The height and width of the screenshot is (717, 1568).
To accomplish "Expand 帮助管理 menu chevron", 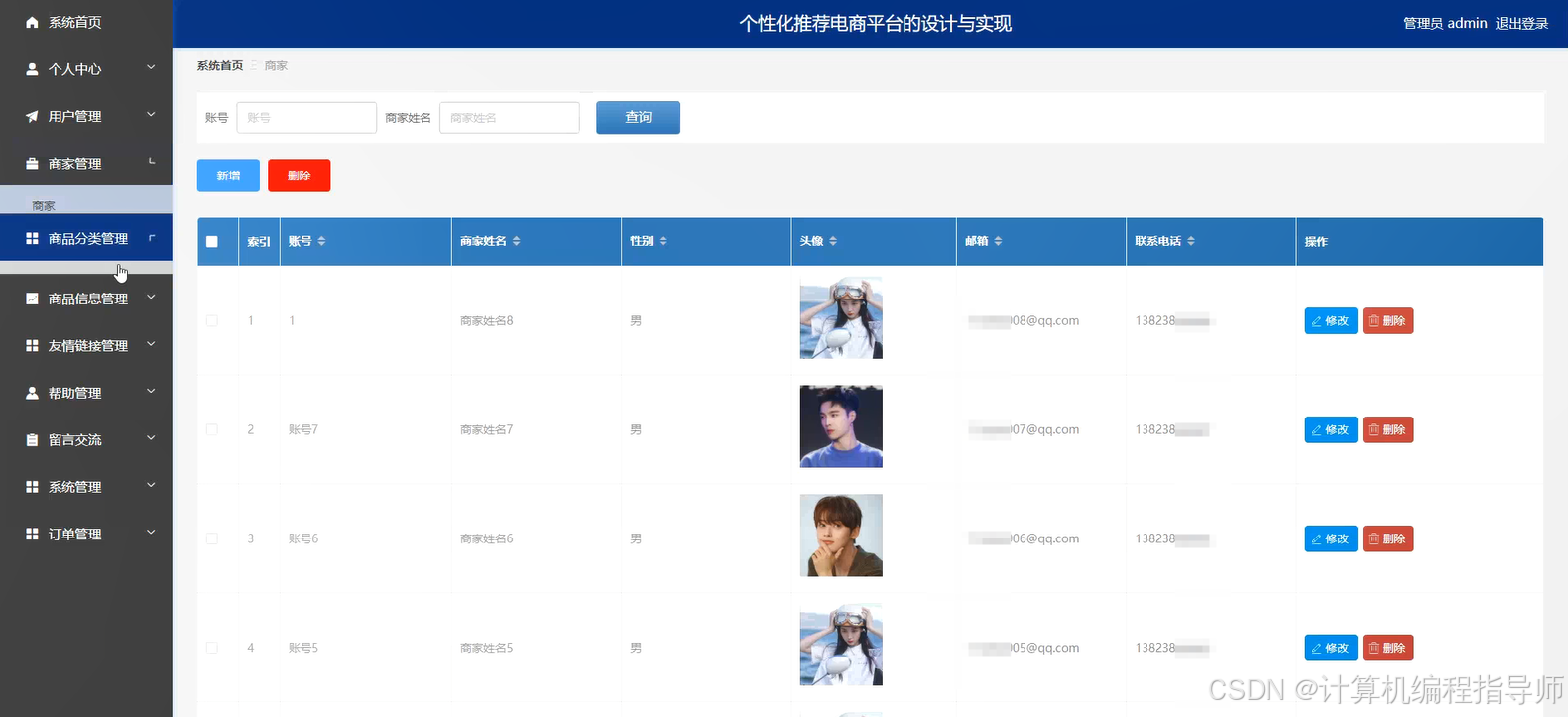I will (151, 391).
